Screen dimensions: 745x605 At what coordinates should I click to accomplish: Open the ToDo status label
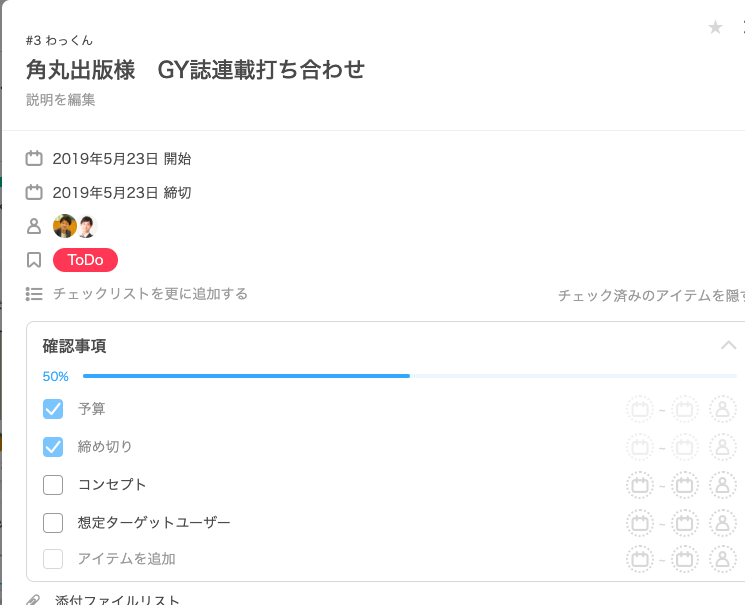click(86, 260)
